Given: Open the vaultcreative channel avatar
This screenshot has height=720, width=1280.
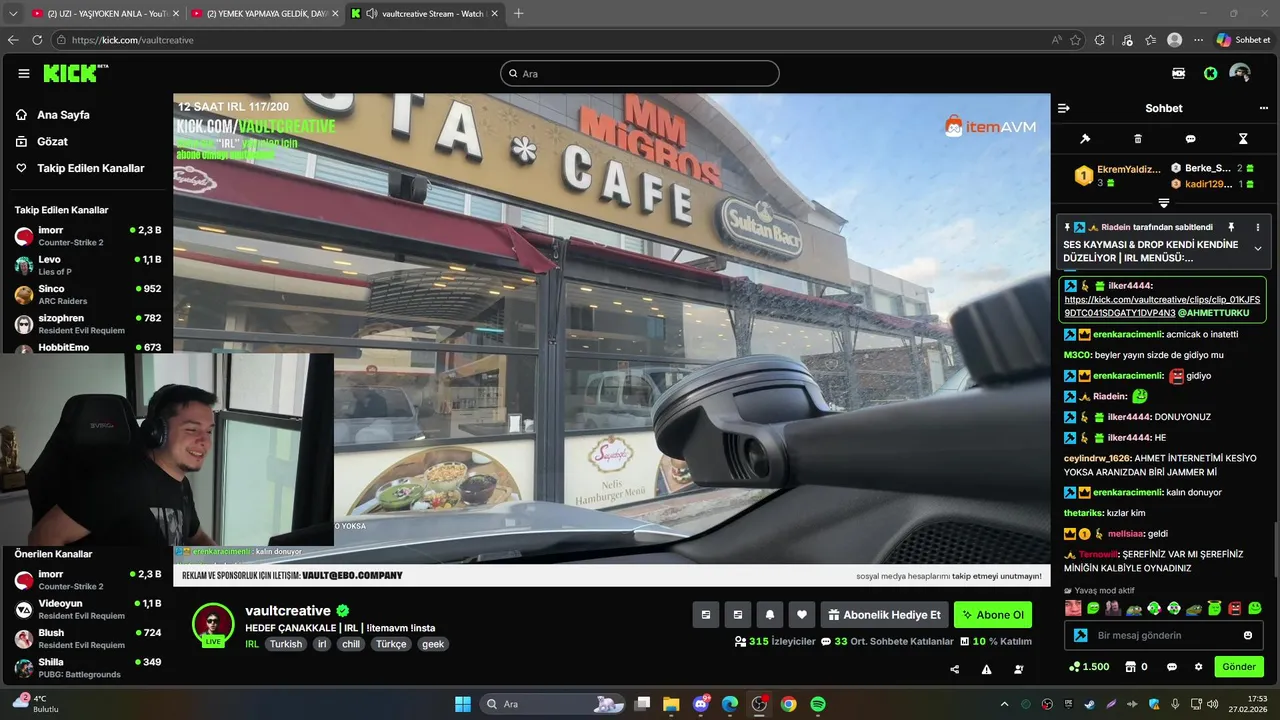Looking at the screenshot, I should [213, 624].
